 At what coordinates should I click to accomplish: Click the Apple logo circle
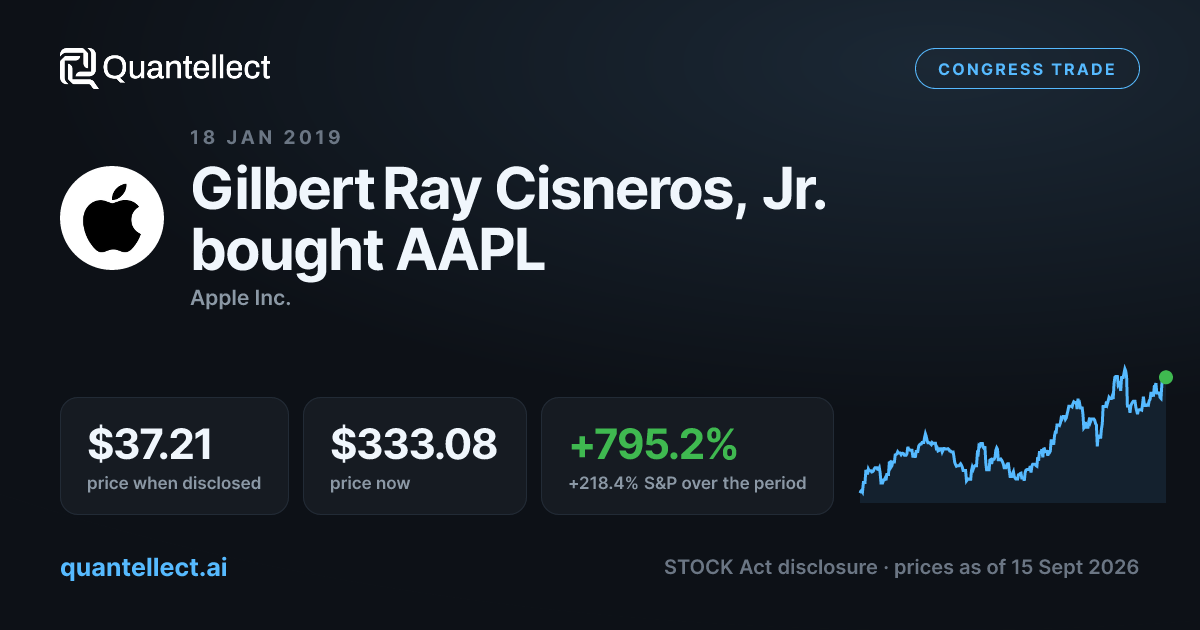(112, 218)
